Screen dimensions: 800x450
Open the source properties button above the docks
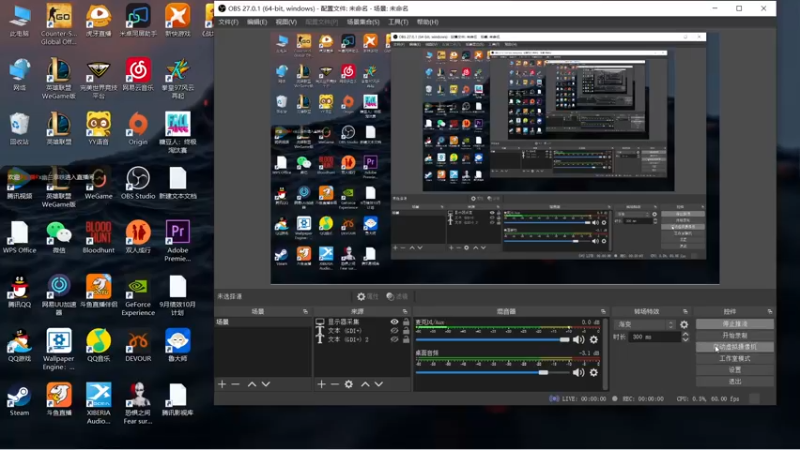tap(367, 296)
